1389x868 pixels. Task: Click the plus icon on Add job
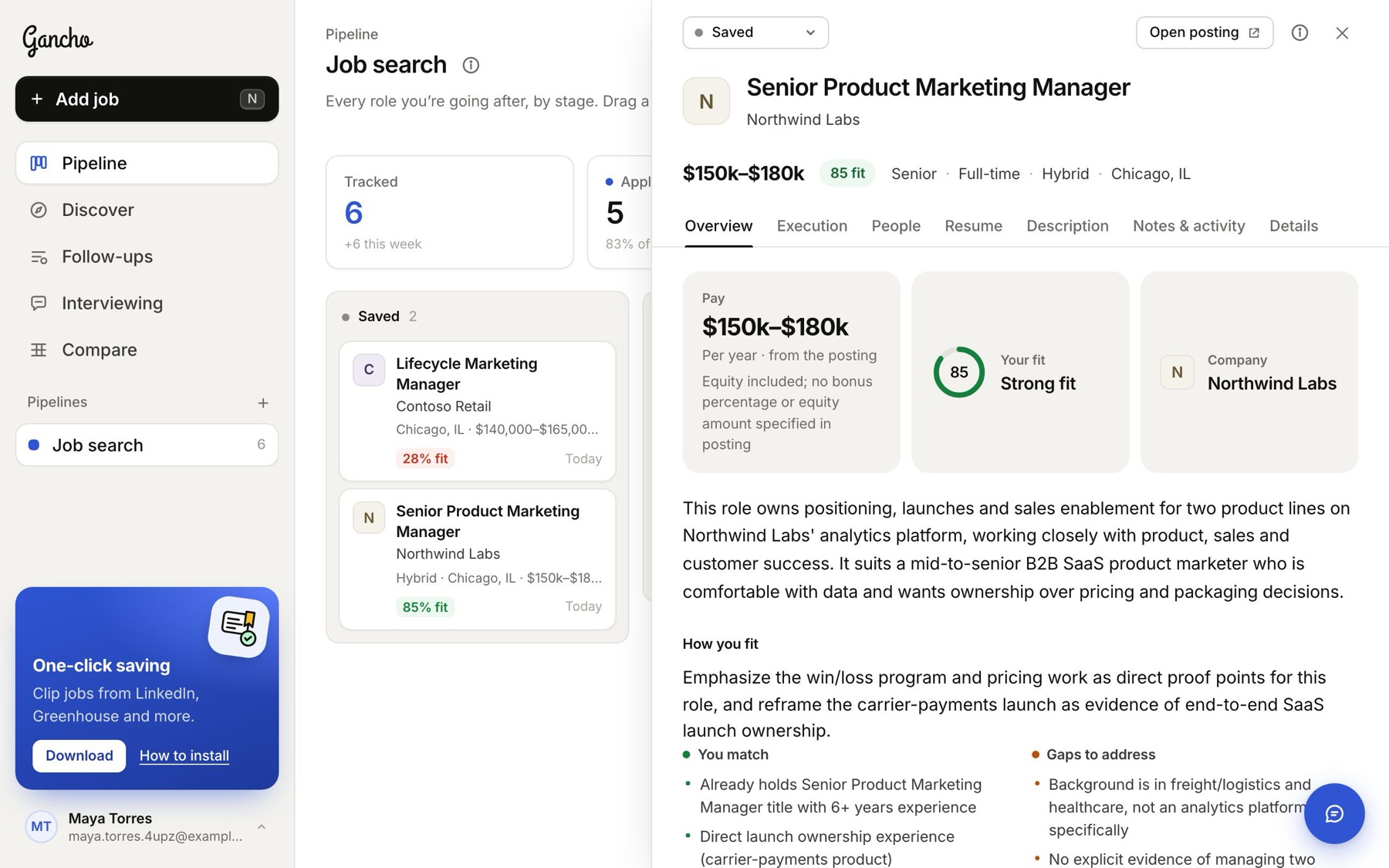[x=36, y=99]
